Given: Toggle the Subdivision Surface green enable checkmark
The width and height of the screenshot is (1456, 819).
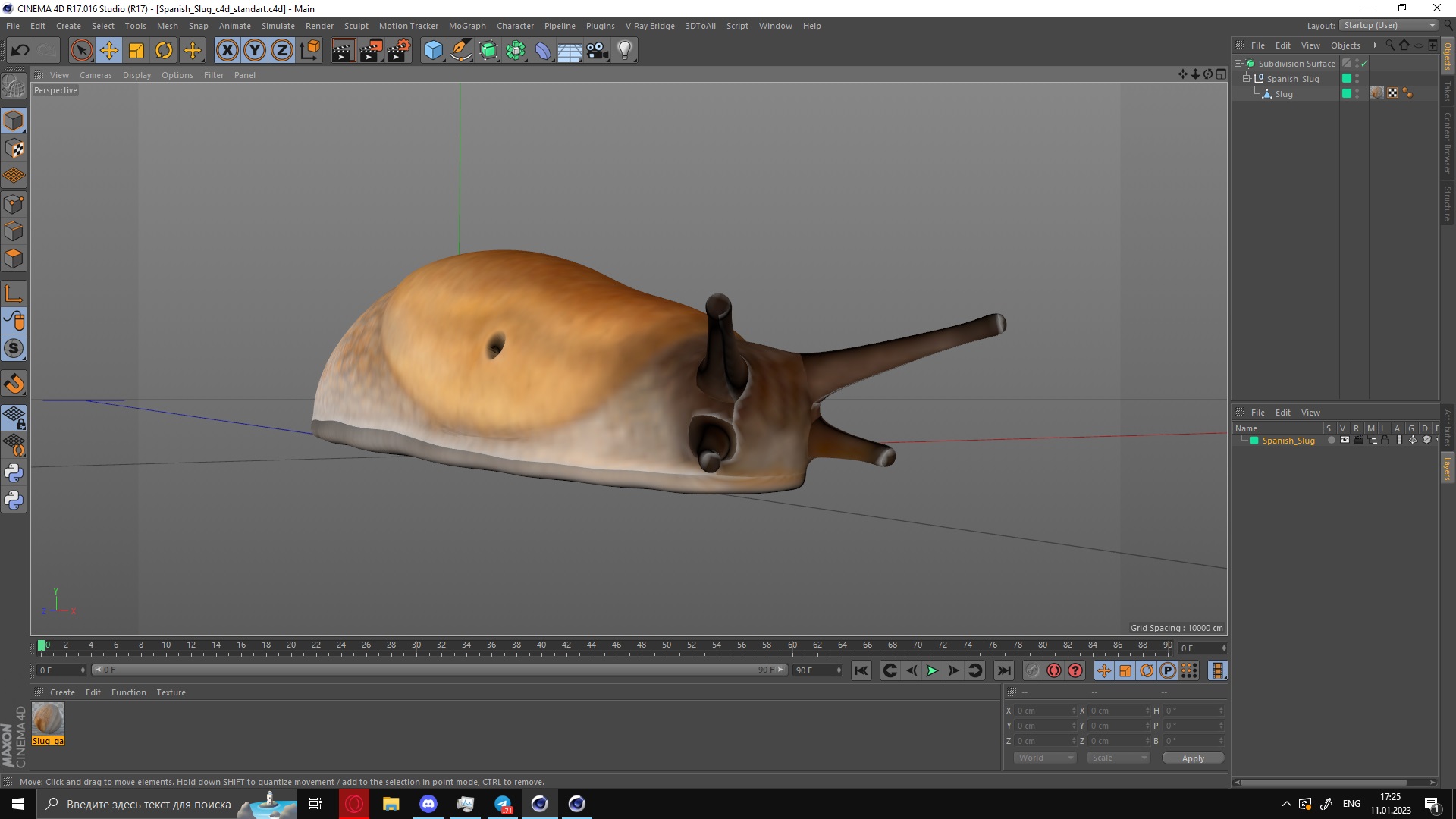Looking at the screenshot, I should [x=1363, y=64].
